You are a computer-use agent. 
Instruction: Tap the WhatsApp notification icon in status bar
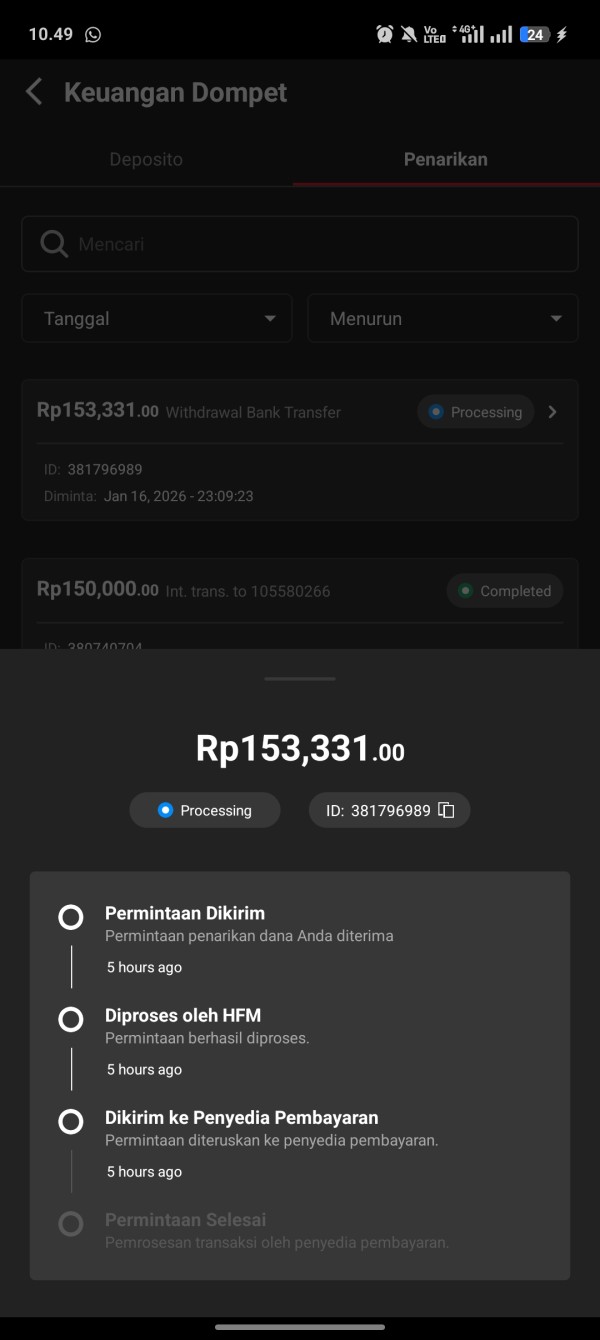(93, 35)
